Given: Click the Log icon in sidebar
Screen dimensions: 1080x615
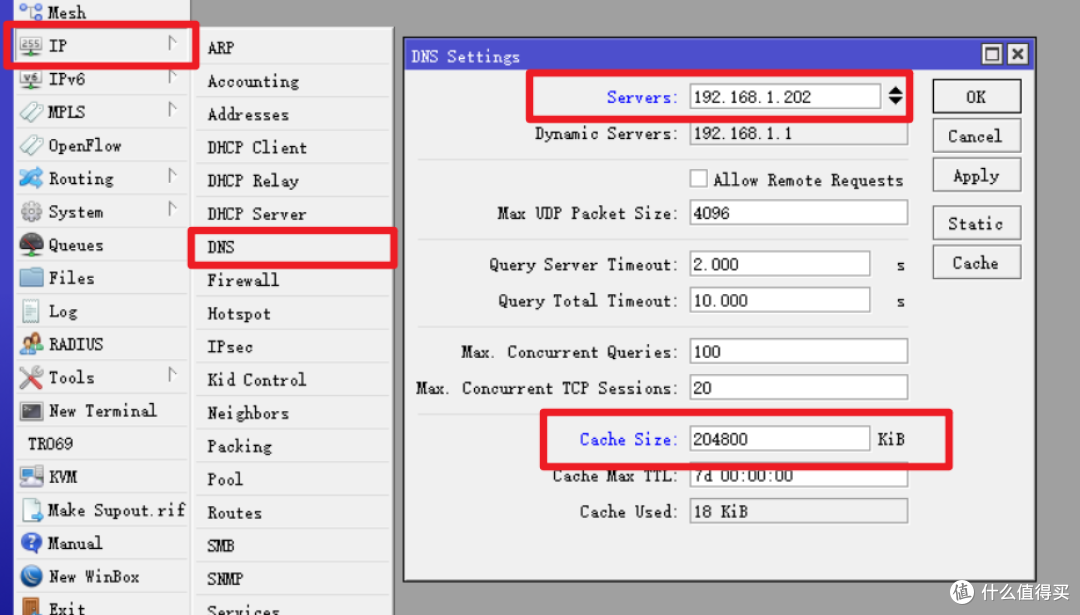Looking at the screenshot, I should [x=31, y=311].
